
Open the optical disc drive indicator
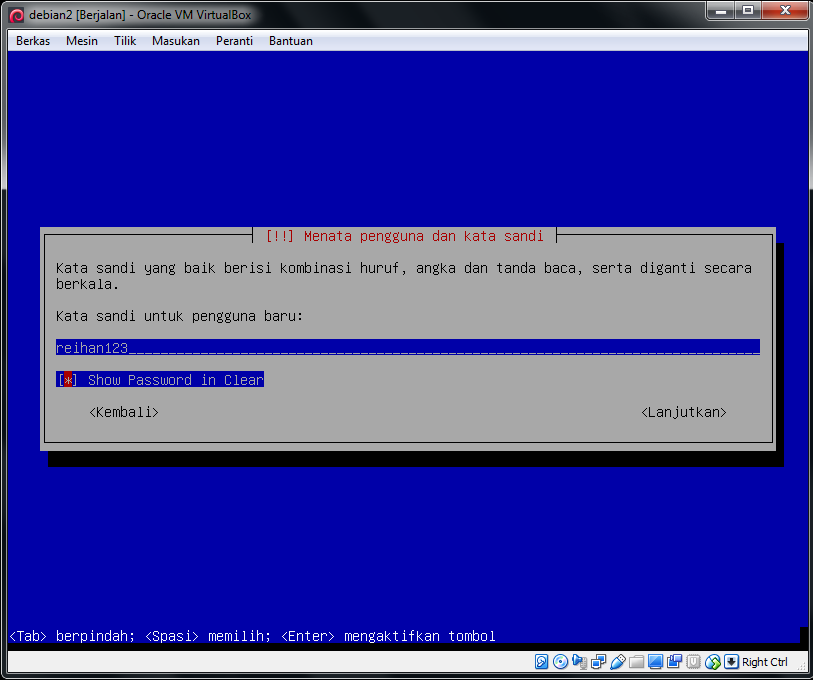pos(560,662)
